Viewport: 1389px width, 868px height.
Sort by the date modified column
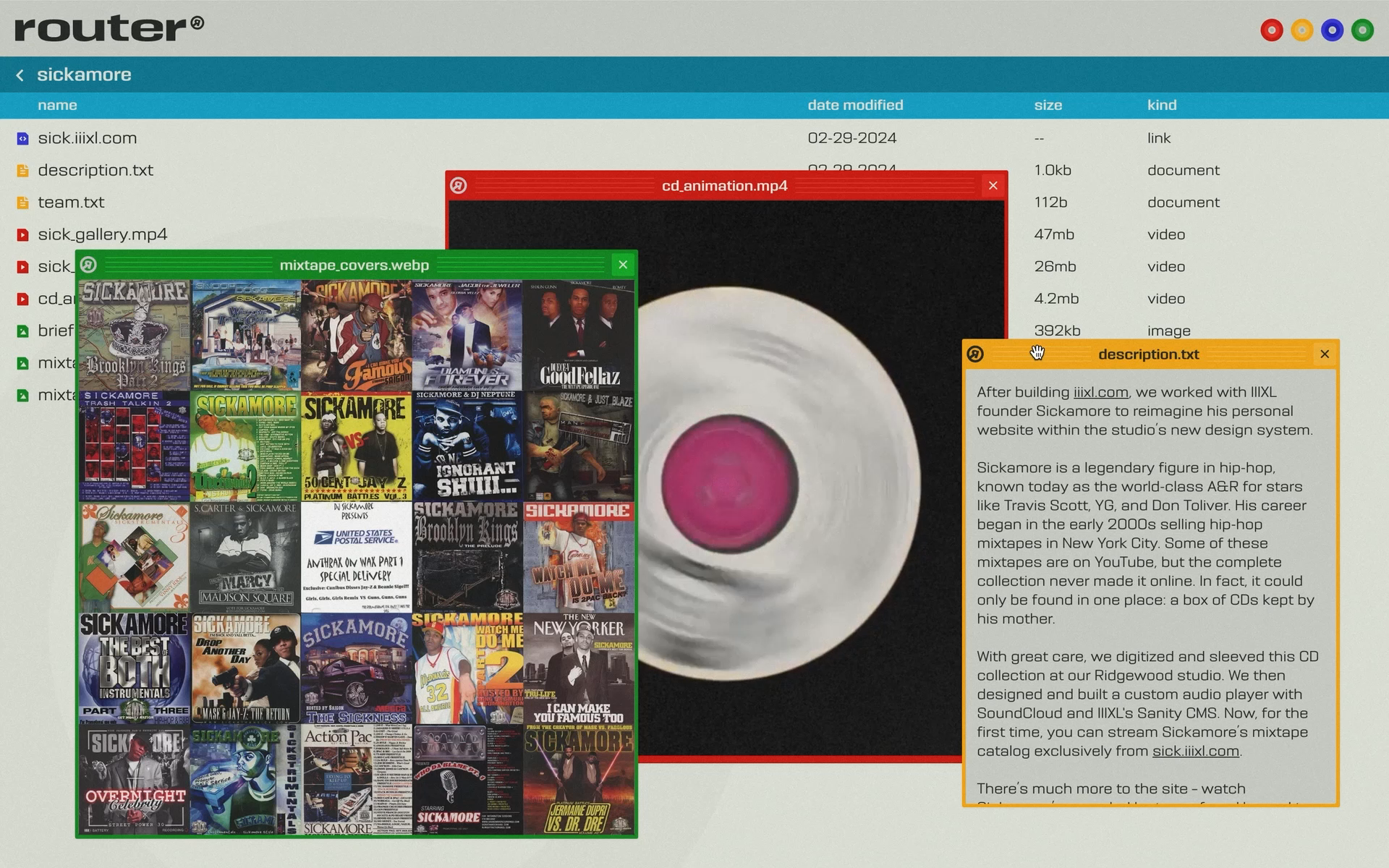tap(854, 106)
